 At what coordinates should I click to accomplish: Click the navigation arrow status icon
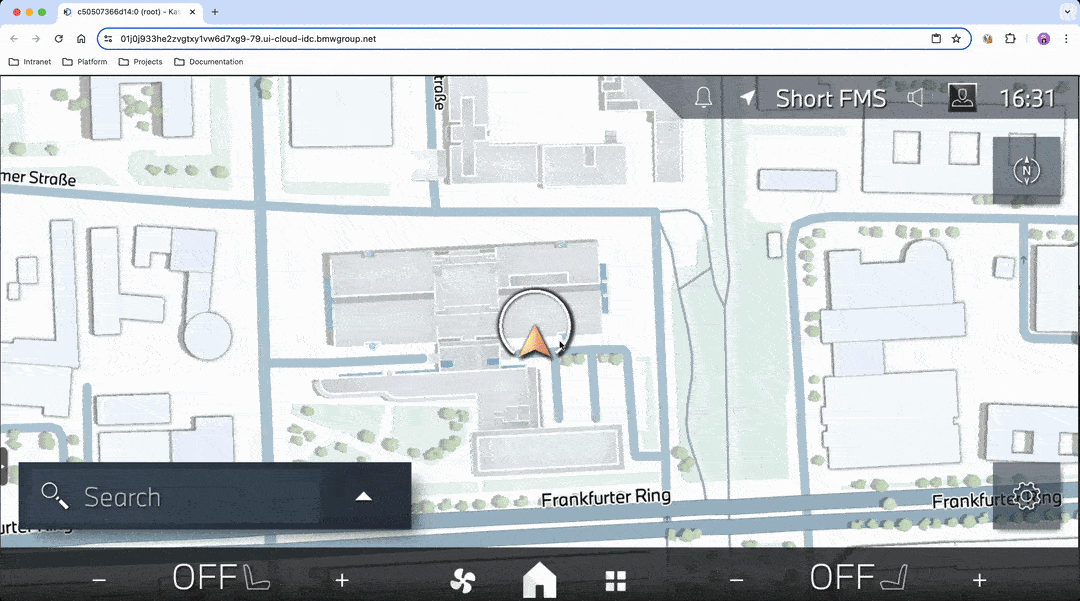[748, 98]
